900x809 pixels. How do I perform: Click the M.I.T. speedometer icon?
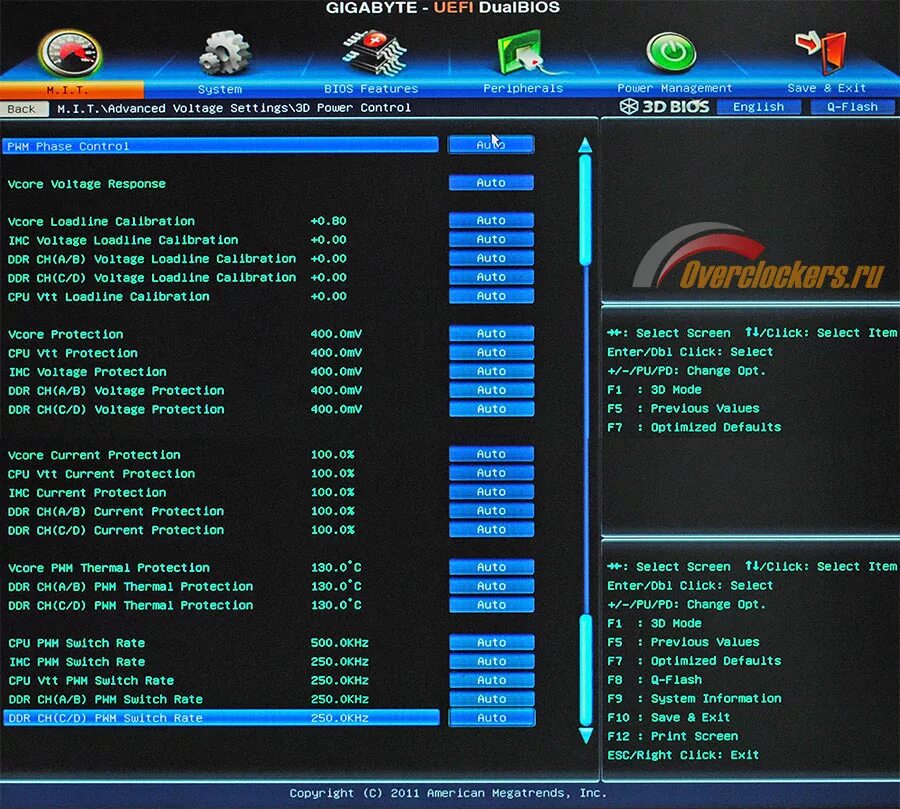coord(71,54)
